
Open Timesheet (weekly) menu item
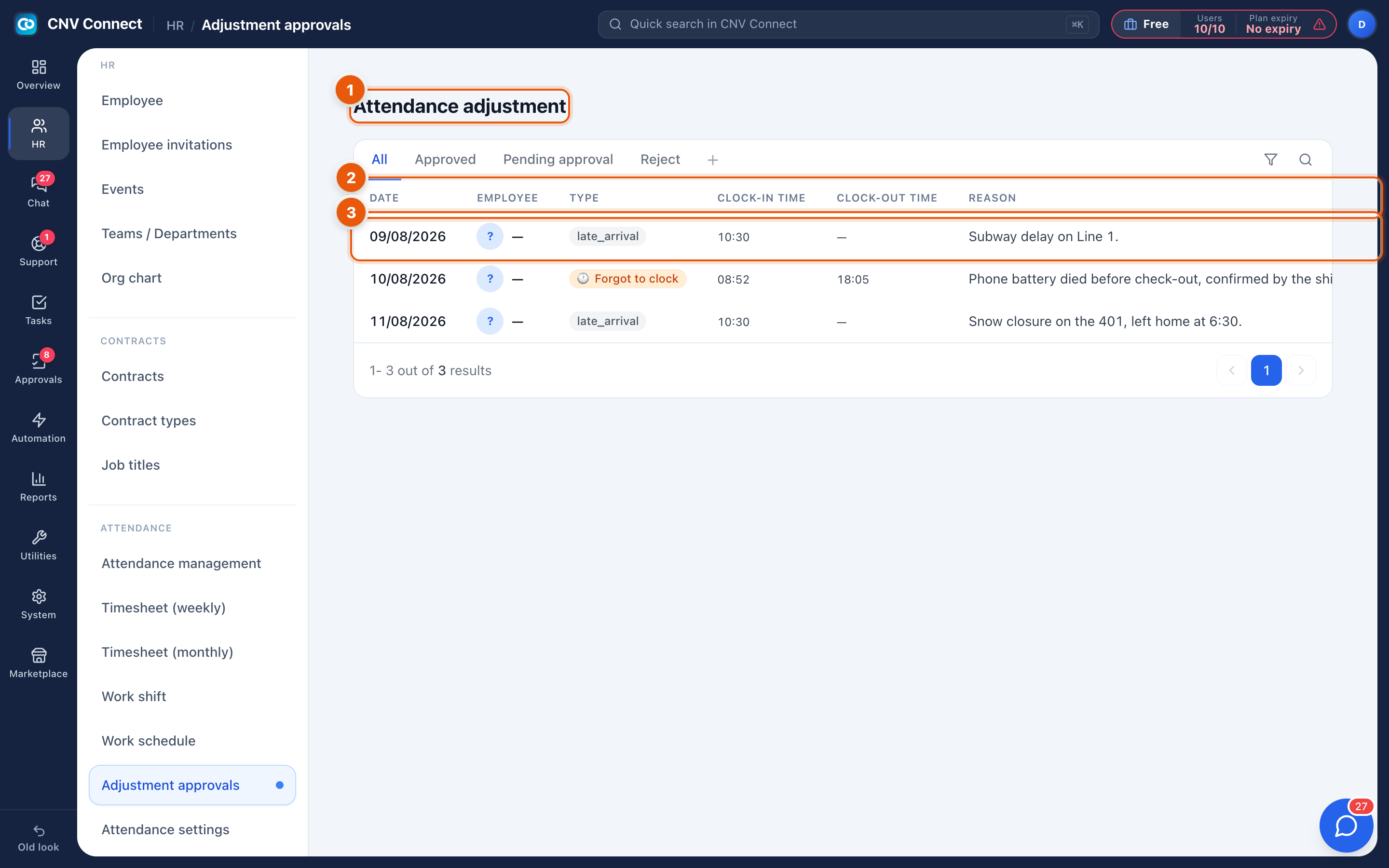pyautogui.click(x=192, y=608)
